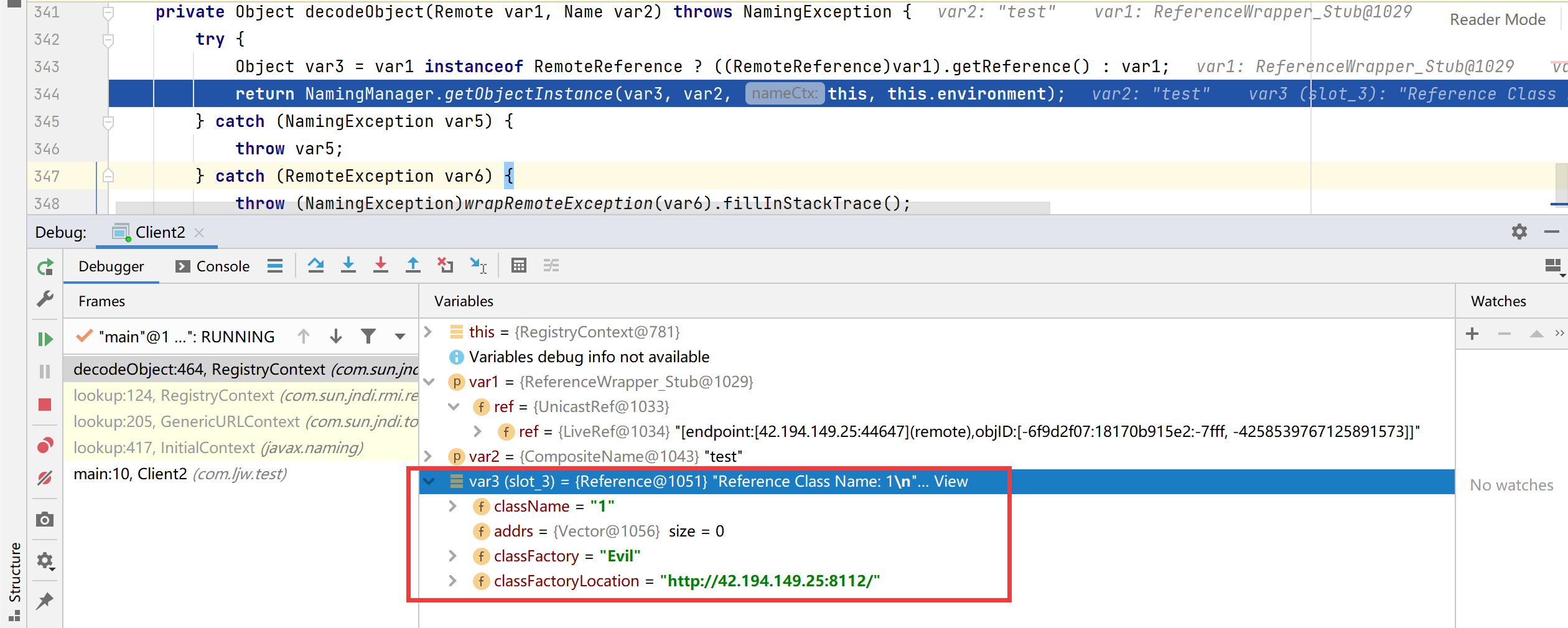
Task: Select previous frame with up arrow
Action: point(304,337)
